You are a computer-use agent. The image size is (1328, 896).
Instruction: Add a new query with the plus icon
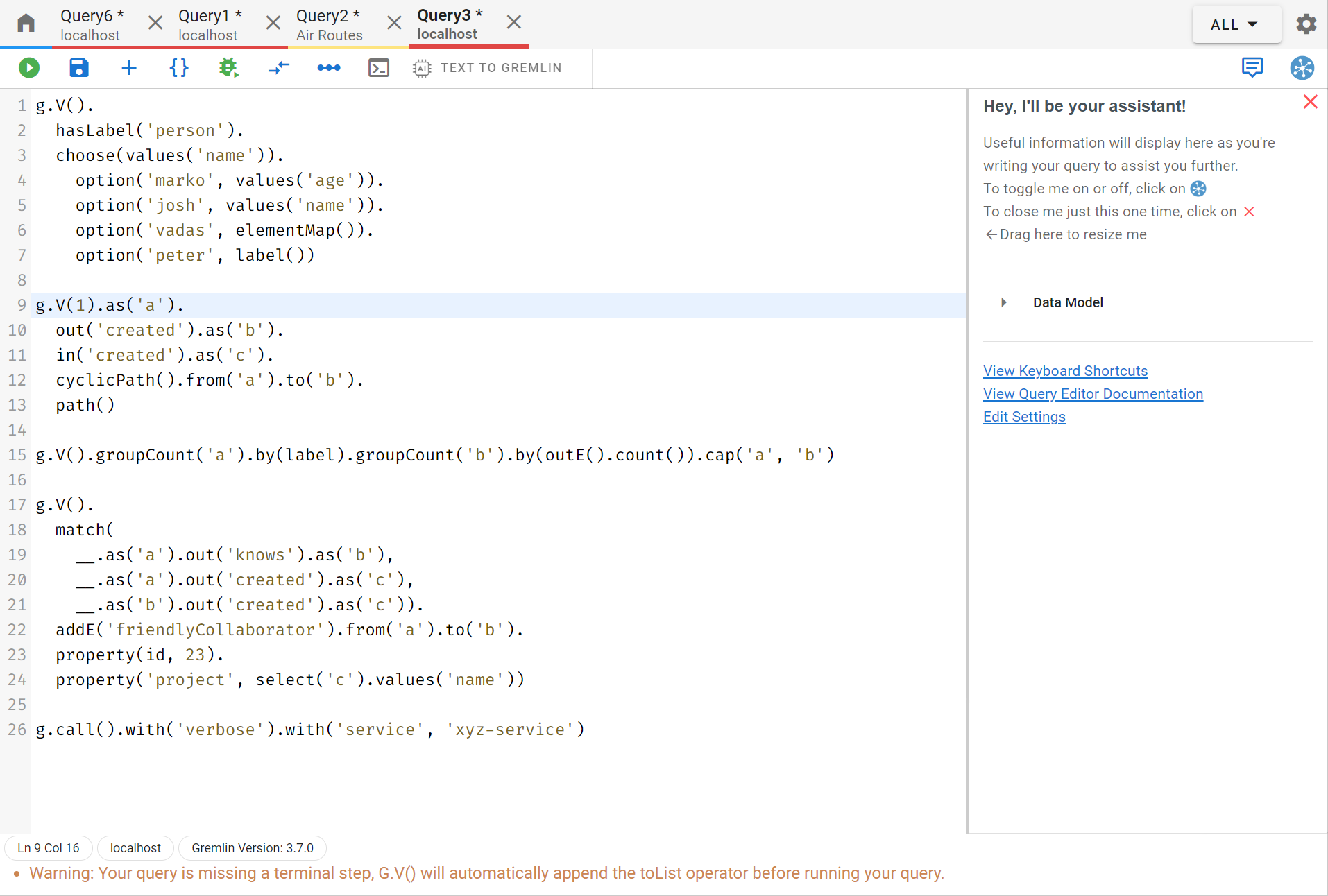[129, 67]
